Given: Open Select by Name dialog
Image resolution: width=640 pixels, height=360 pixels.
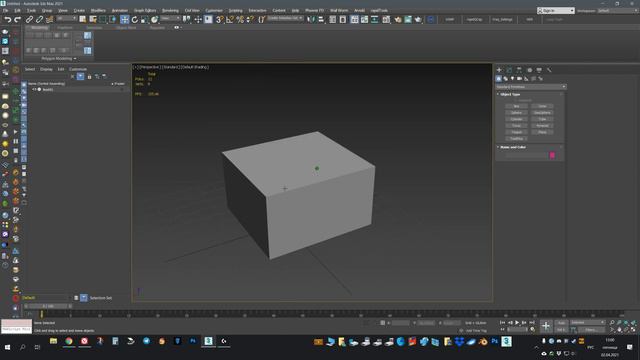Looking at the screenshot, I should click(93, 19).
